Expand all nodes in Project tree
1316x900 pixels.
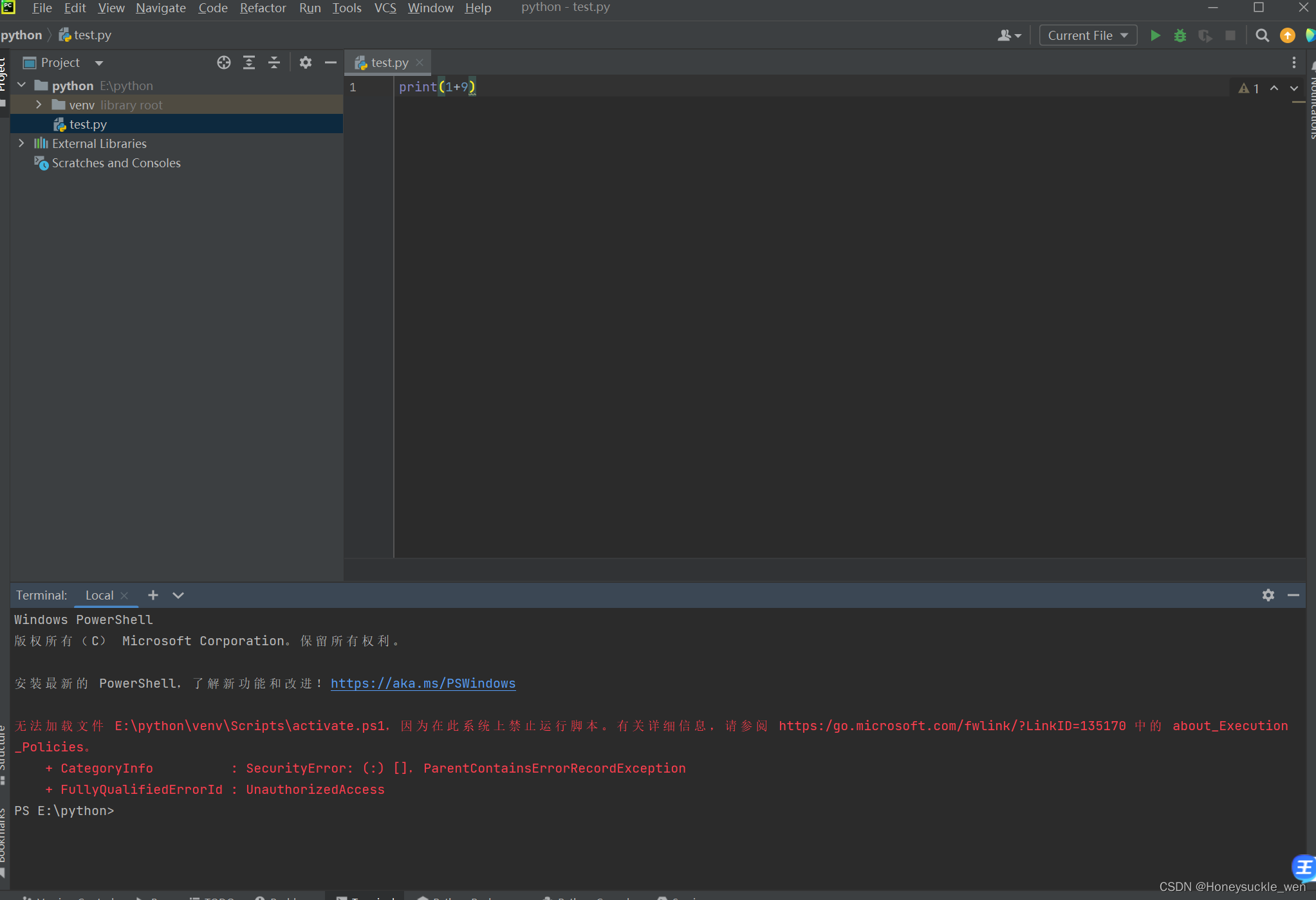[x=249, y=62]
